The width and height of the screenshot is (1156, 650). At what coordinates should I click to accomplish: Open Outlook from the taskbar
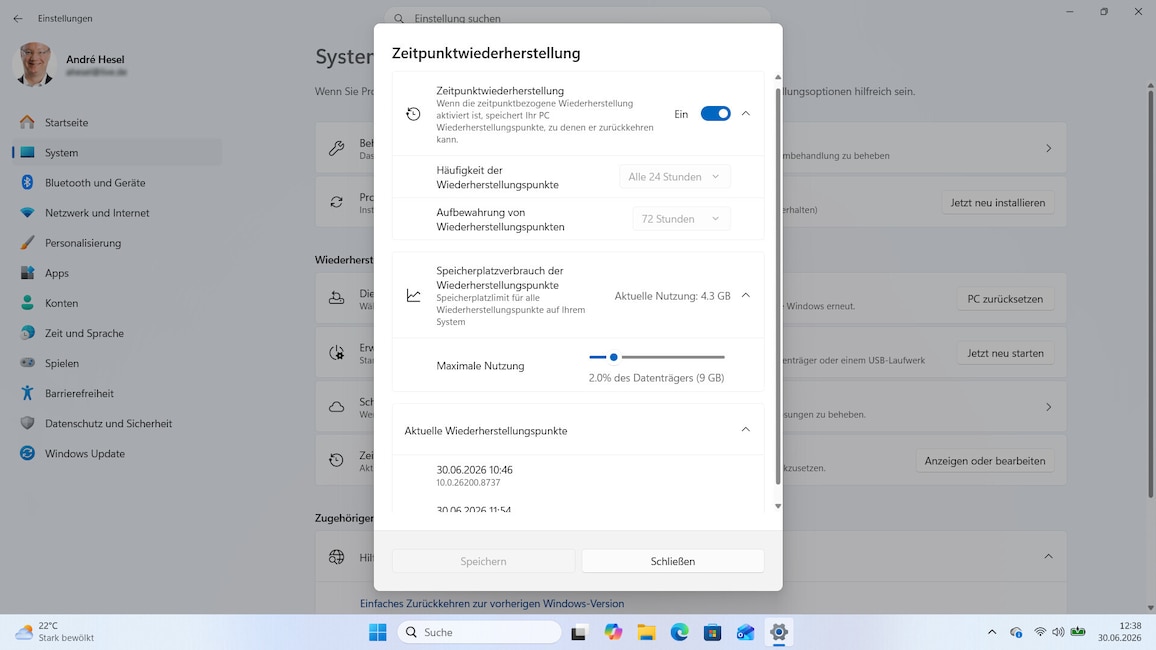point(745,632)
